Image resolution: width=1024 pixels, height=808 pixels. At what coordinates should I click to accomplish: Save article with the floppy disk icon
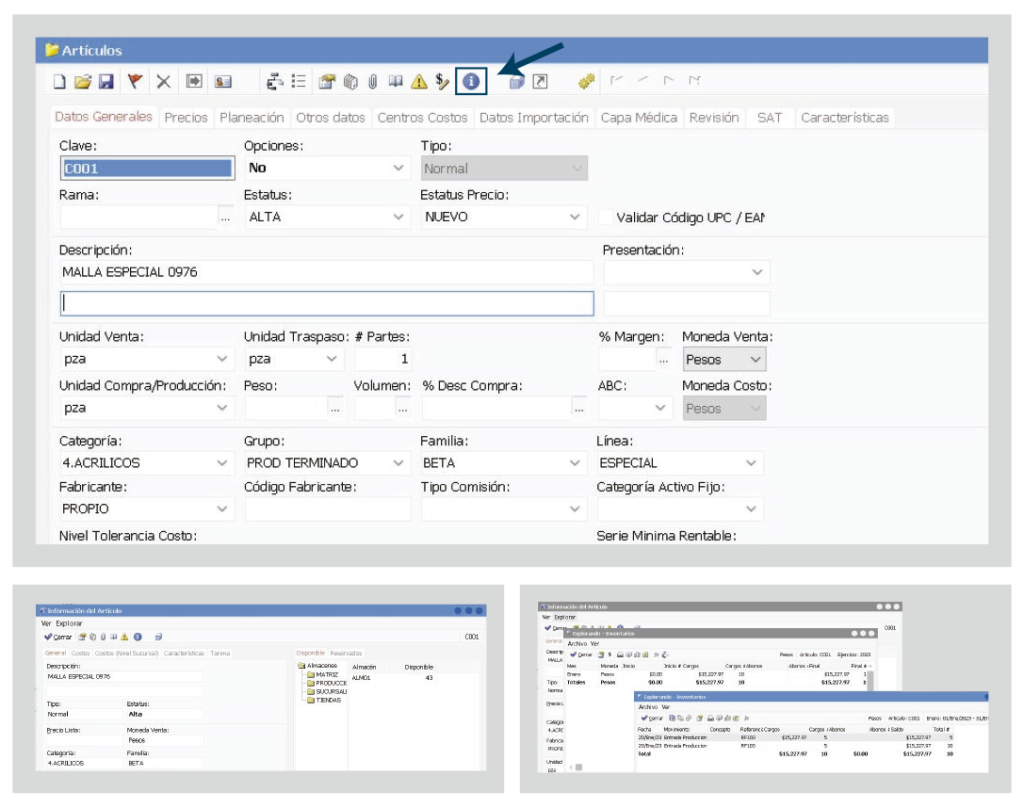click(x=106, y=81)
